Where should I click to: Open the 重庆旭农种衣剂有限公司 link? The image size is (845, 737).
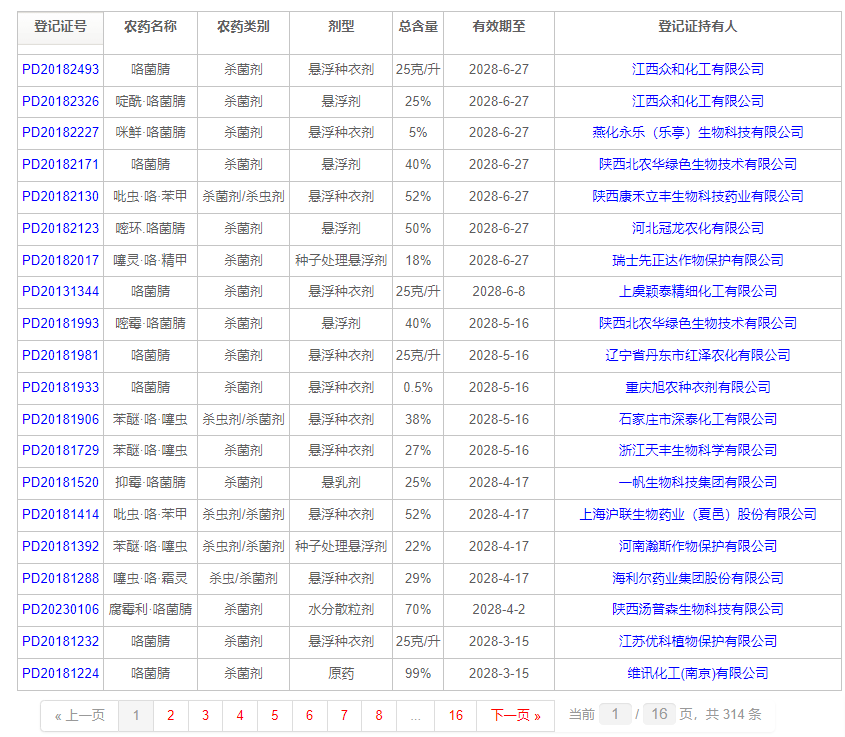click(x=698, y=387)
